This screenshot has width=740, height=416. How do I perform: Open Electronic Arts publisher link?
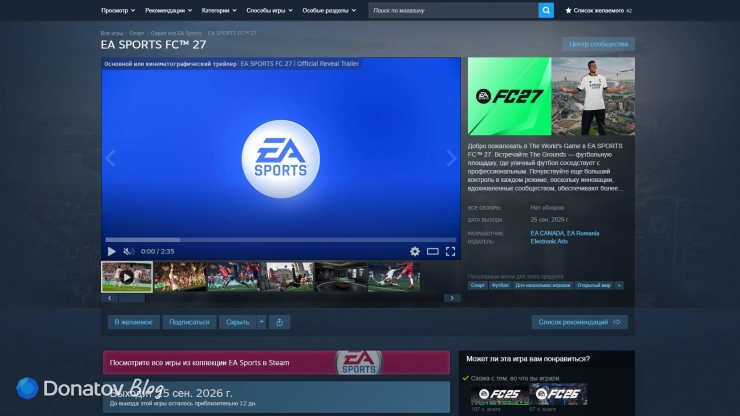coord(549,241)
